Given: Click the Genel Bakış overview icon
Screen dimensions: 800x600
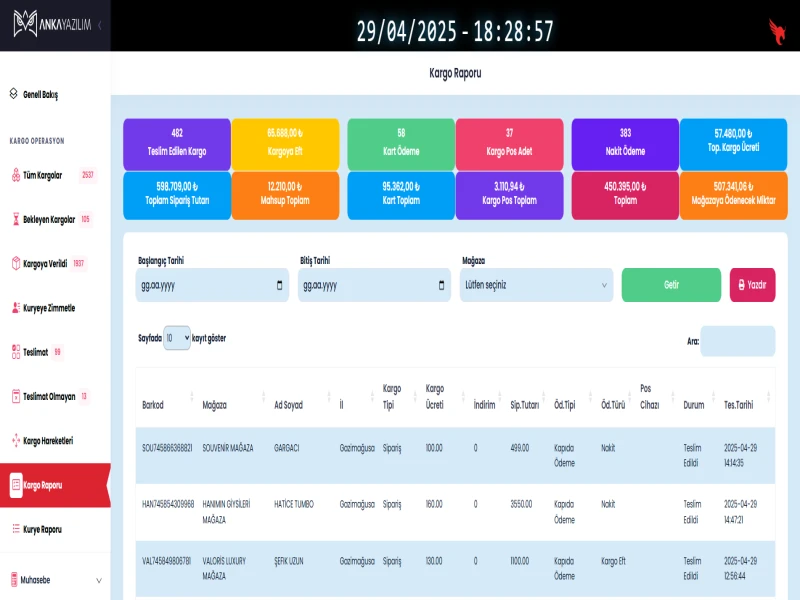Looking at the screenshot, I should (x=14, y=94).
